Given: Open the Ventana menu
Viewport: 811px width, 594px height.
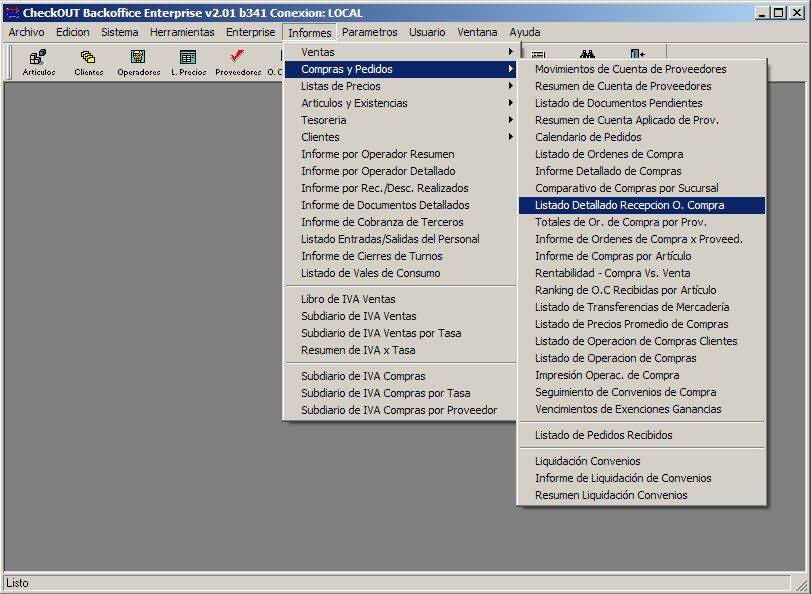Looking at the screenshot, I should coord(477,32).
